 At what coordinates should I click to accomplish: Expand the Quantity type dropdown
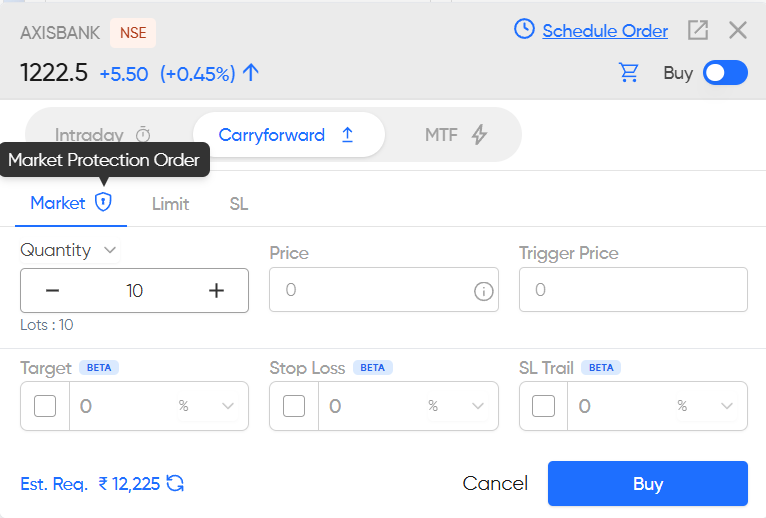pyautogui.click(x=110, y=250)
